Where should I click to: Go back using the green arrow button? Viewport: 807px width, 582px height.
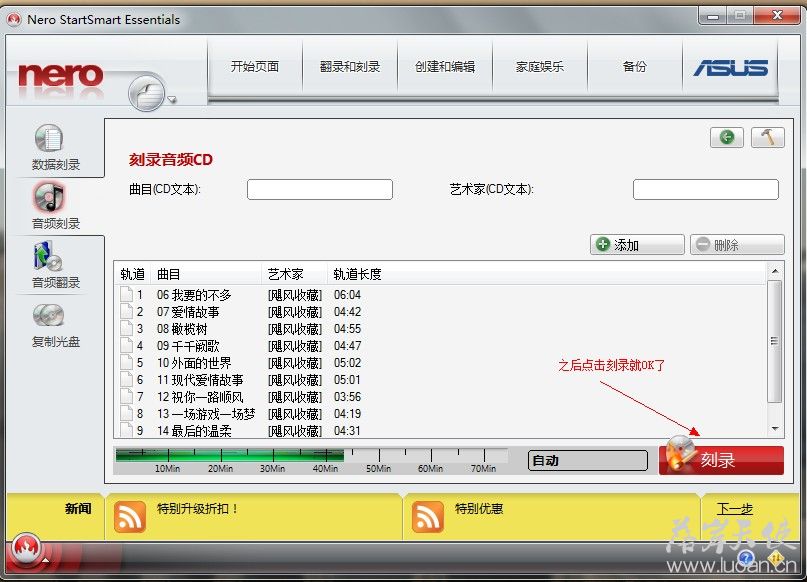[x=727, y=137]
